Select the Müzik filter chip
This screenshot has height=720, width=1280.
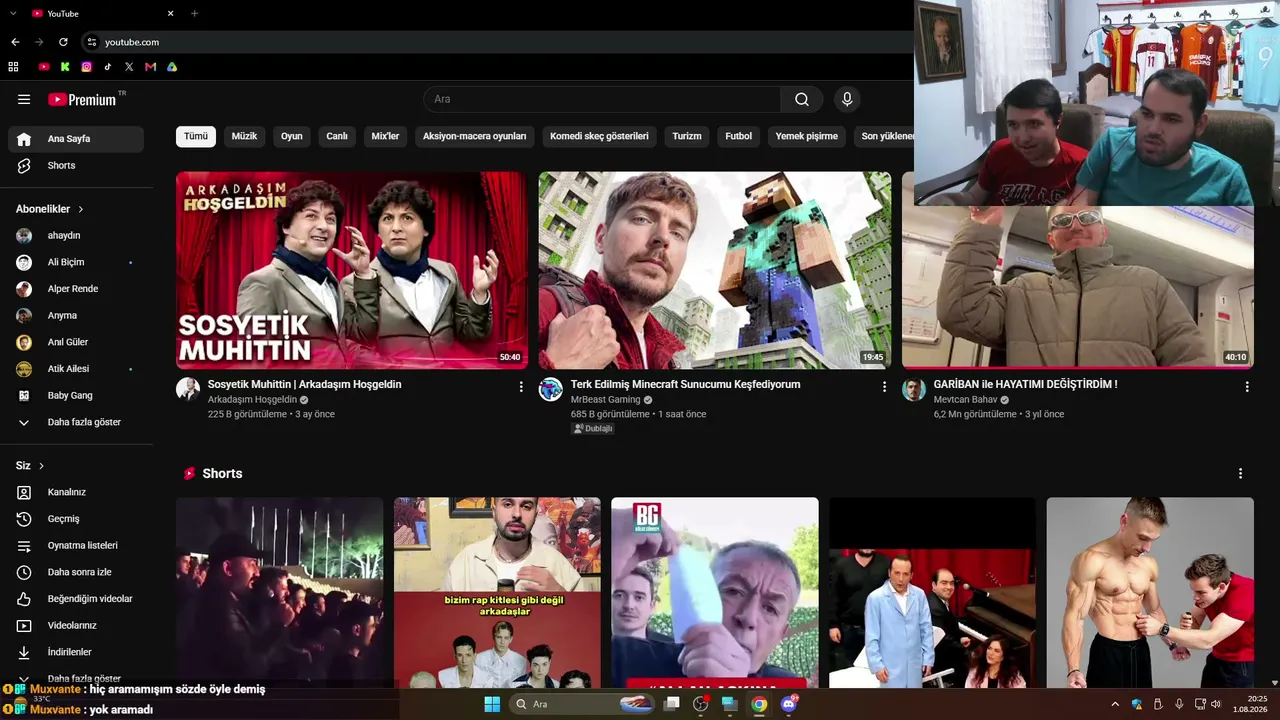245,136
